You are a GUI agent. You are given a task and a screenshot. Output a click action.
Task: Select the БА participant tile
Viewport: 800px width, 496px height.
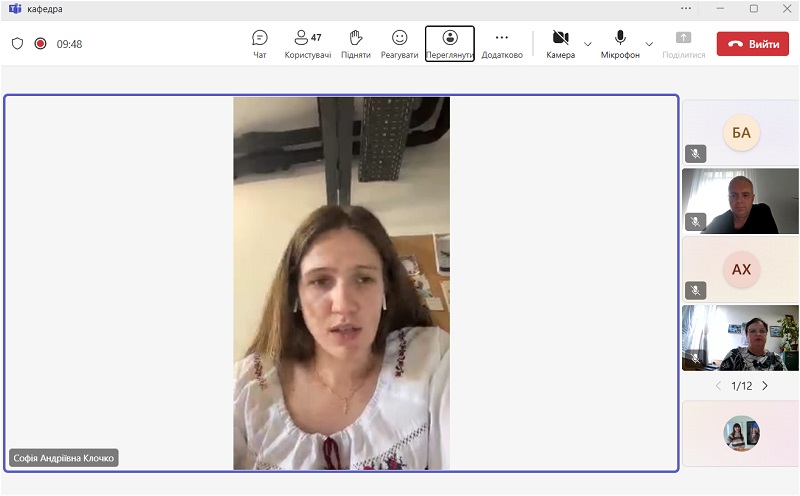pos(740,132)
